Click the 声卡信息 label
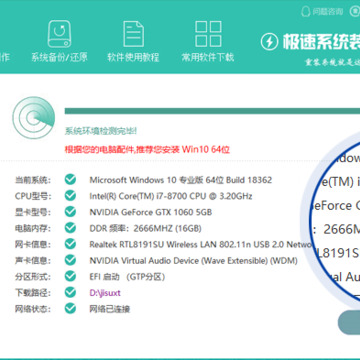The image size is (360, 360). 33,261
